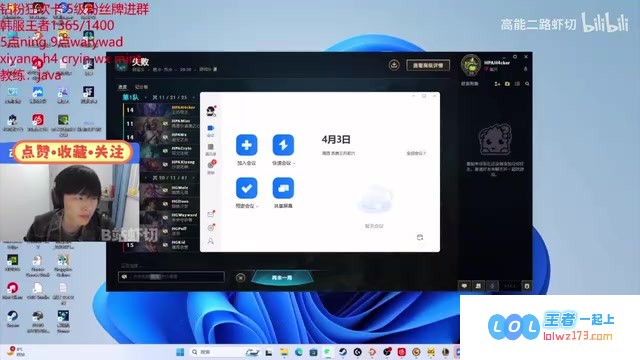The height and width of the screenshot is (360, 640).
Task: Start a quick meeting via lightning icon
Action: tap(283, 145)
